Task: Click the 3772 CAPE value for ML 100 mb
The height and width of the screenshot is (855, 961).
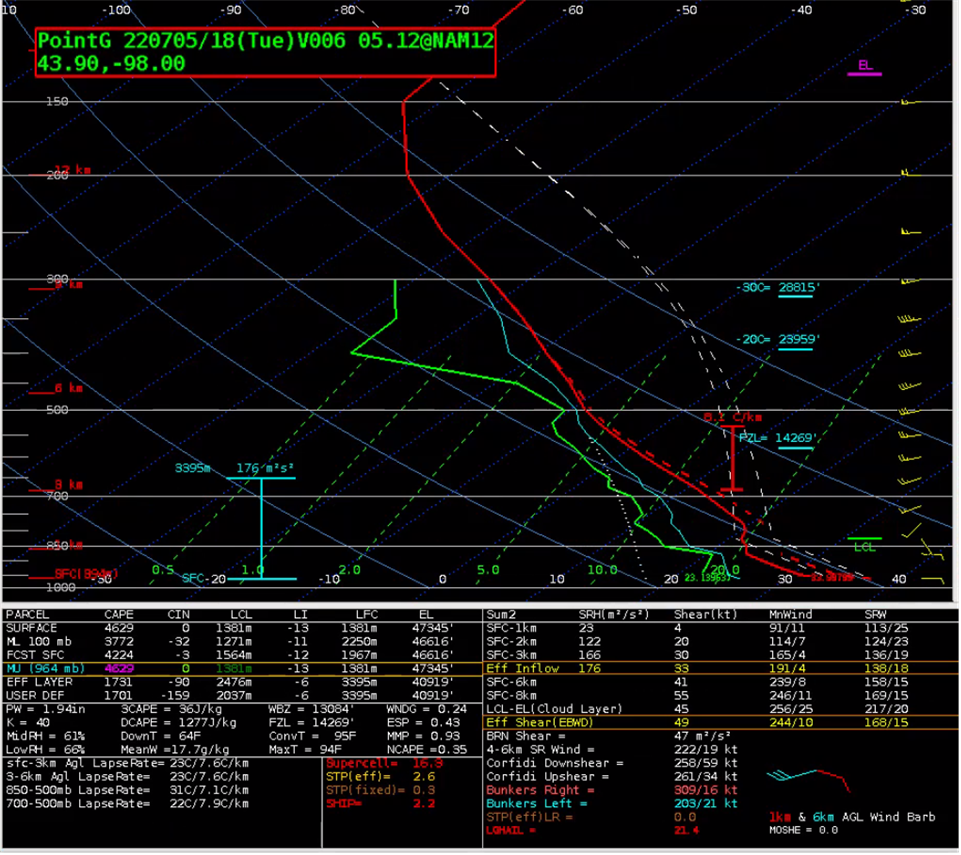Action: pyautogui.click(x=119, y=642)
